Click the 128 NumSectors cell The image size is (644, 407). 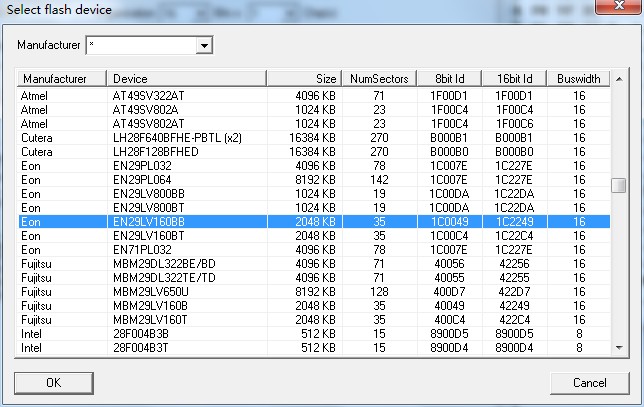[x=379, y=292]
